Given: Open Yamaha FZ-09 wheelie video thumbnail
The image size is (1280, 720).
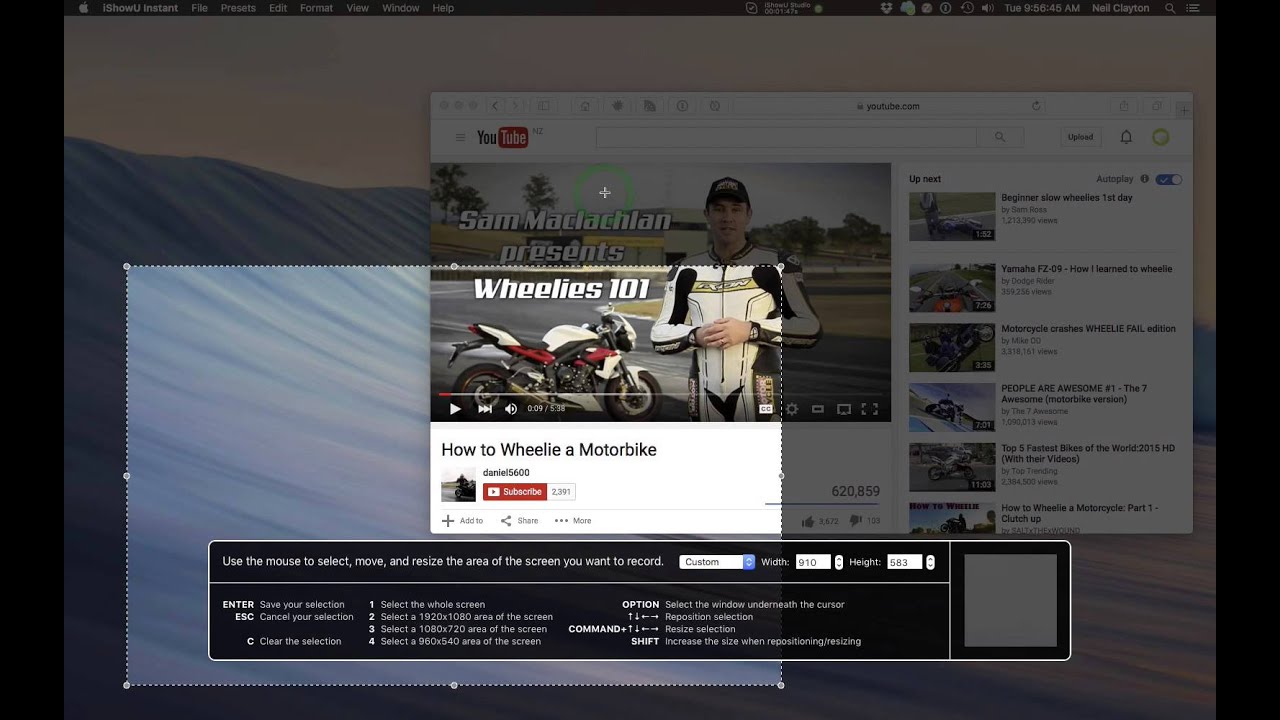Looking at the screenshot, I should (x=952, y=288).
